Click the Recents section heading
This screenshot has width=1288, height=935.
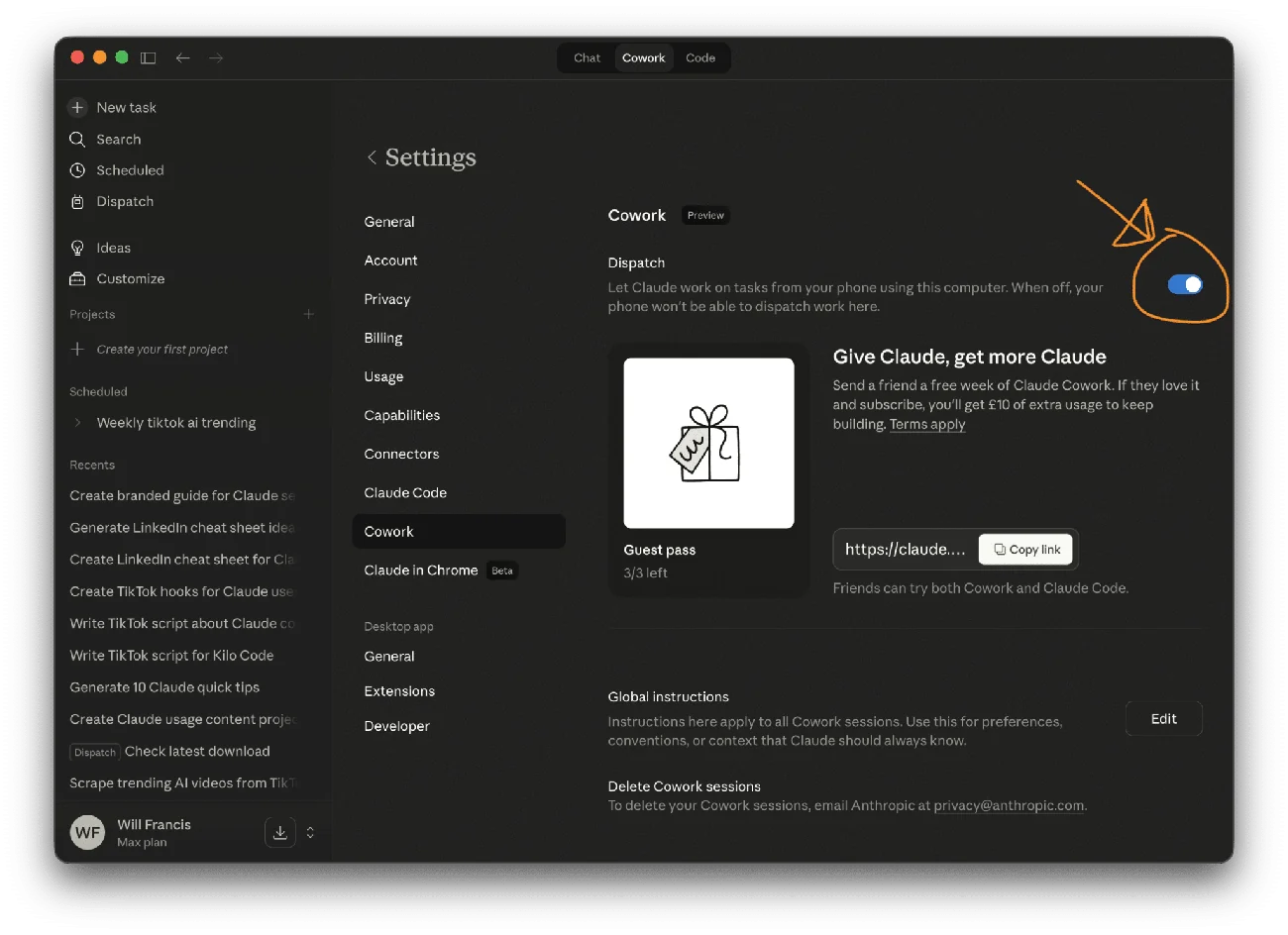(92, 465)
